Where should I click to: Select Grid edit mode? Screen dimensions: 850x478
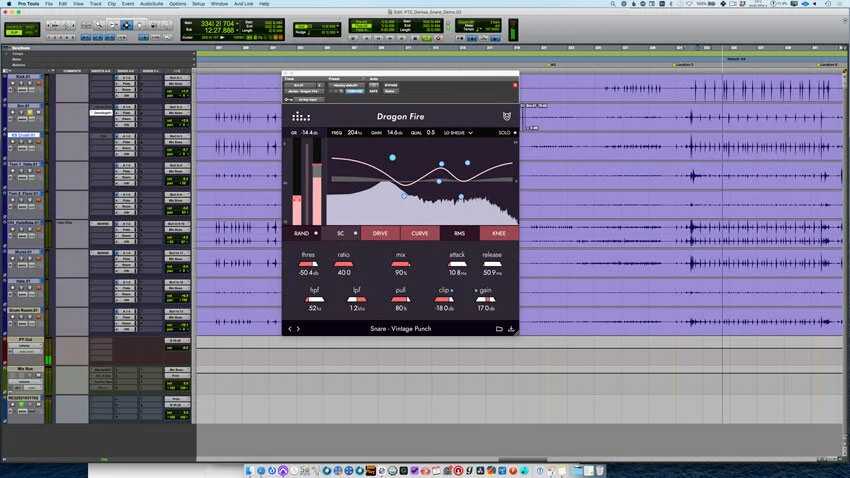[x=29, y=32]
